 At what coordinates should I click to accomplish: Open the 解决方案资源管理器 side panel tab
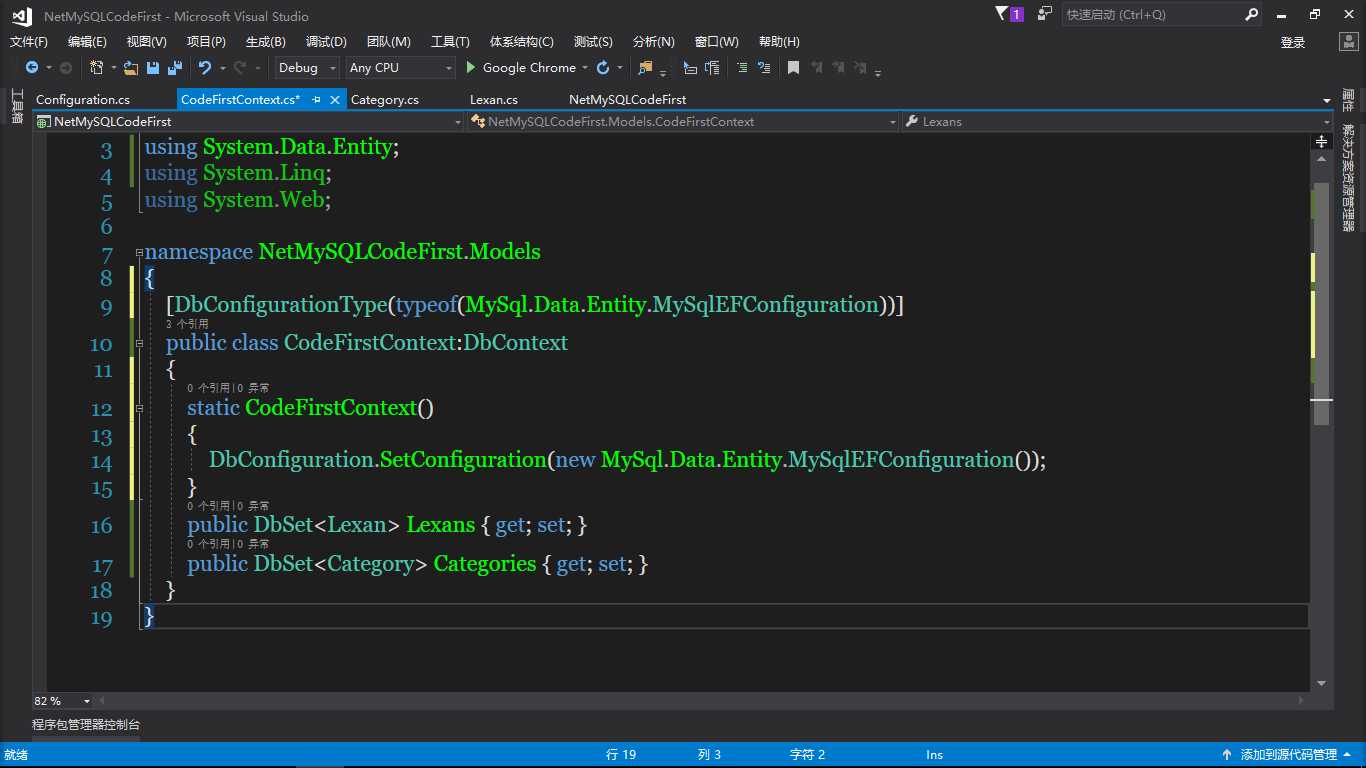1348,178
